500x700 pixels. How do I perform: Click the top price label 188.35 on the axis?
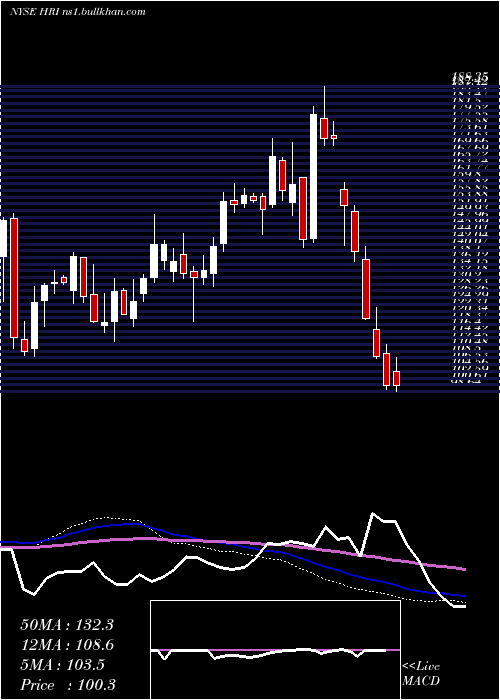coord(469,78)
